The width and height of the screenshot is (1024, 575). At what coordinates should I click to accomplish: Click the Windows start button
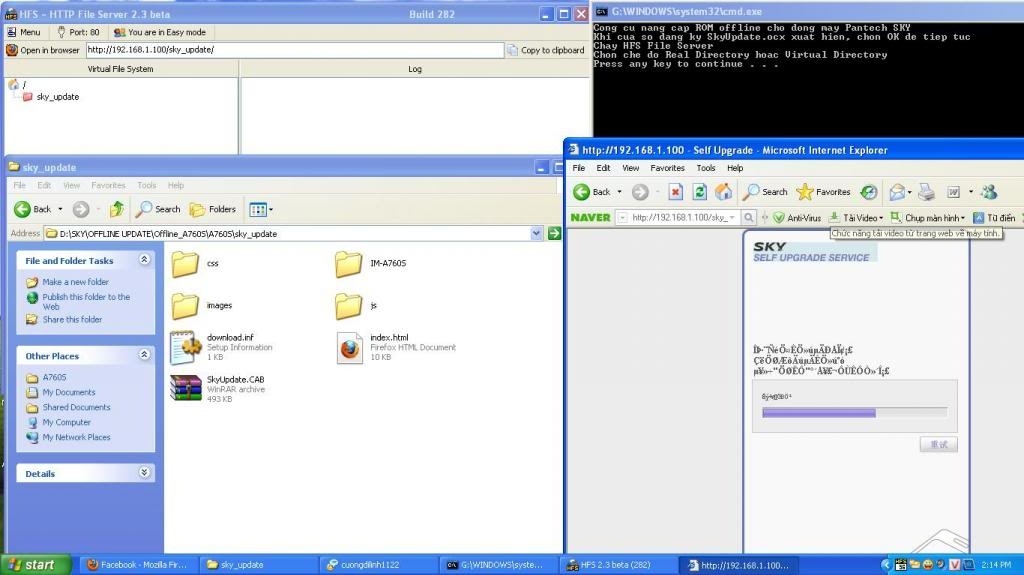click(36, 565)
